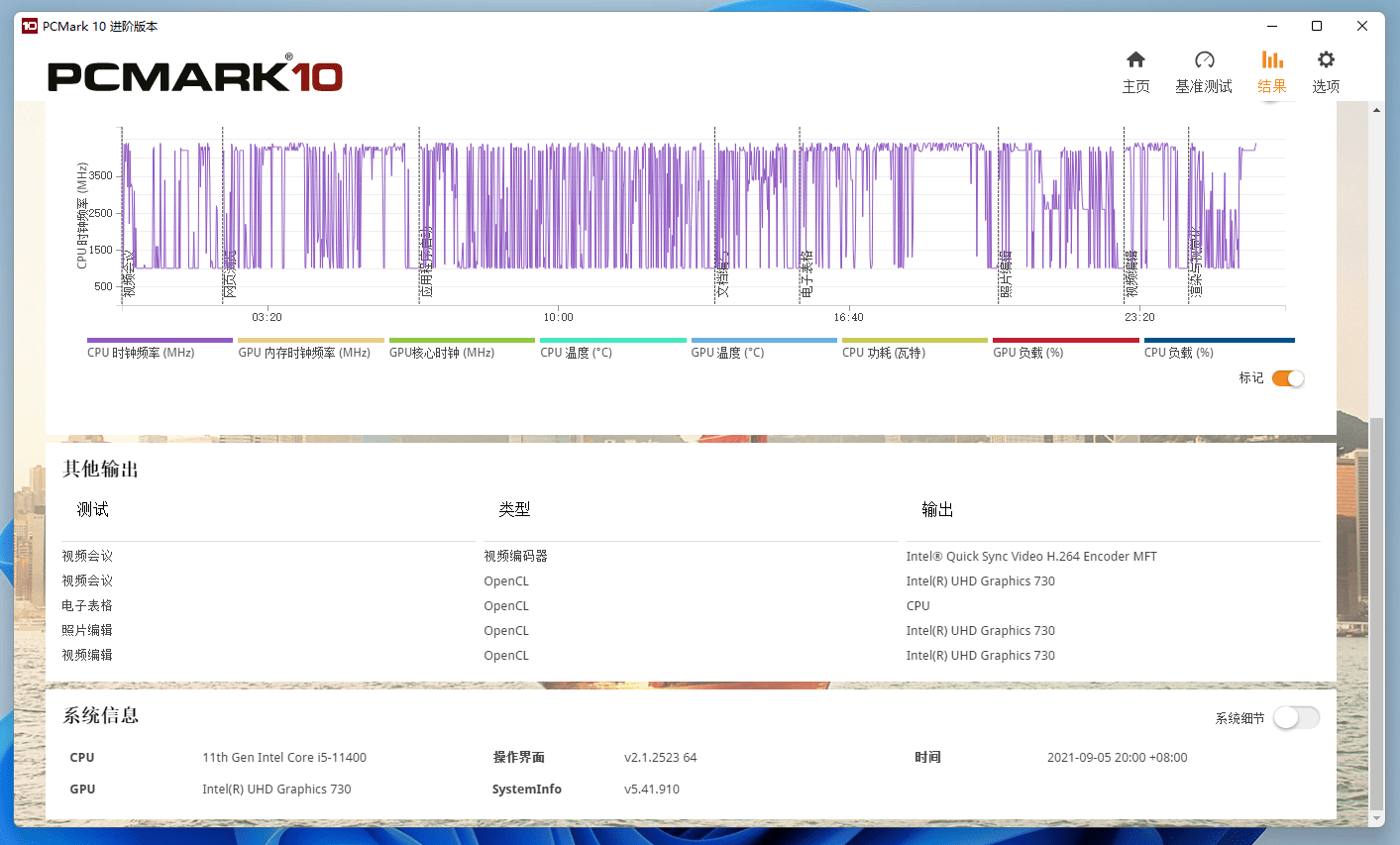Click the 操作界面 label

(519, 758)
